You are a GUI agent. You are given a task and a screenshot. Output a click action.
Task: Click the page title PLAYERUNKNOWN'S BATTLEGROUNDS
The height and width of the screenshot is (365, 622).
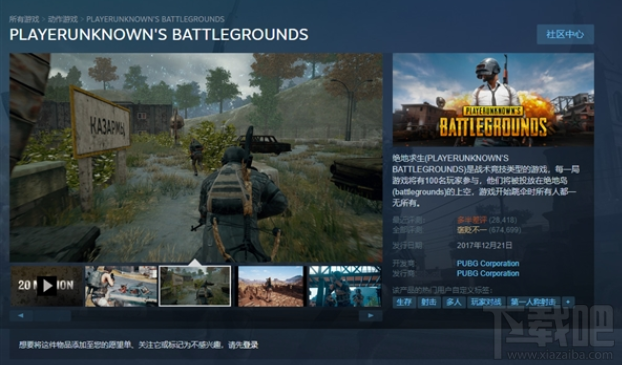point(159,35)
